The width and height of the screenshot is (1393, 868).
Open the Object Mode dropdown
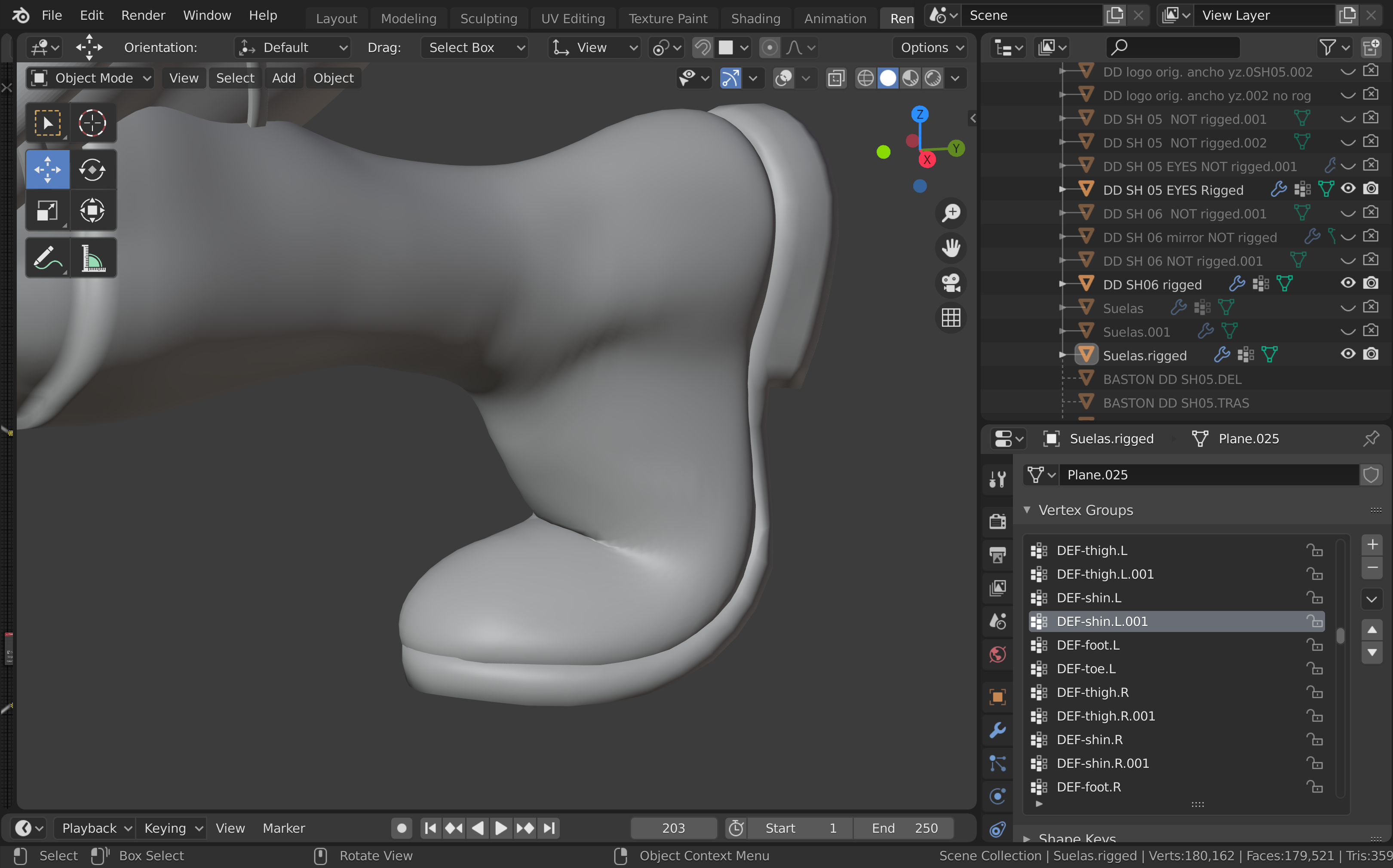(90, 78)
